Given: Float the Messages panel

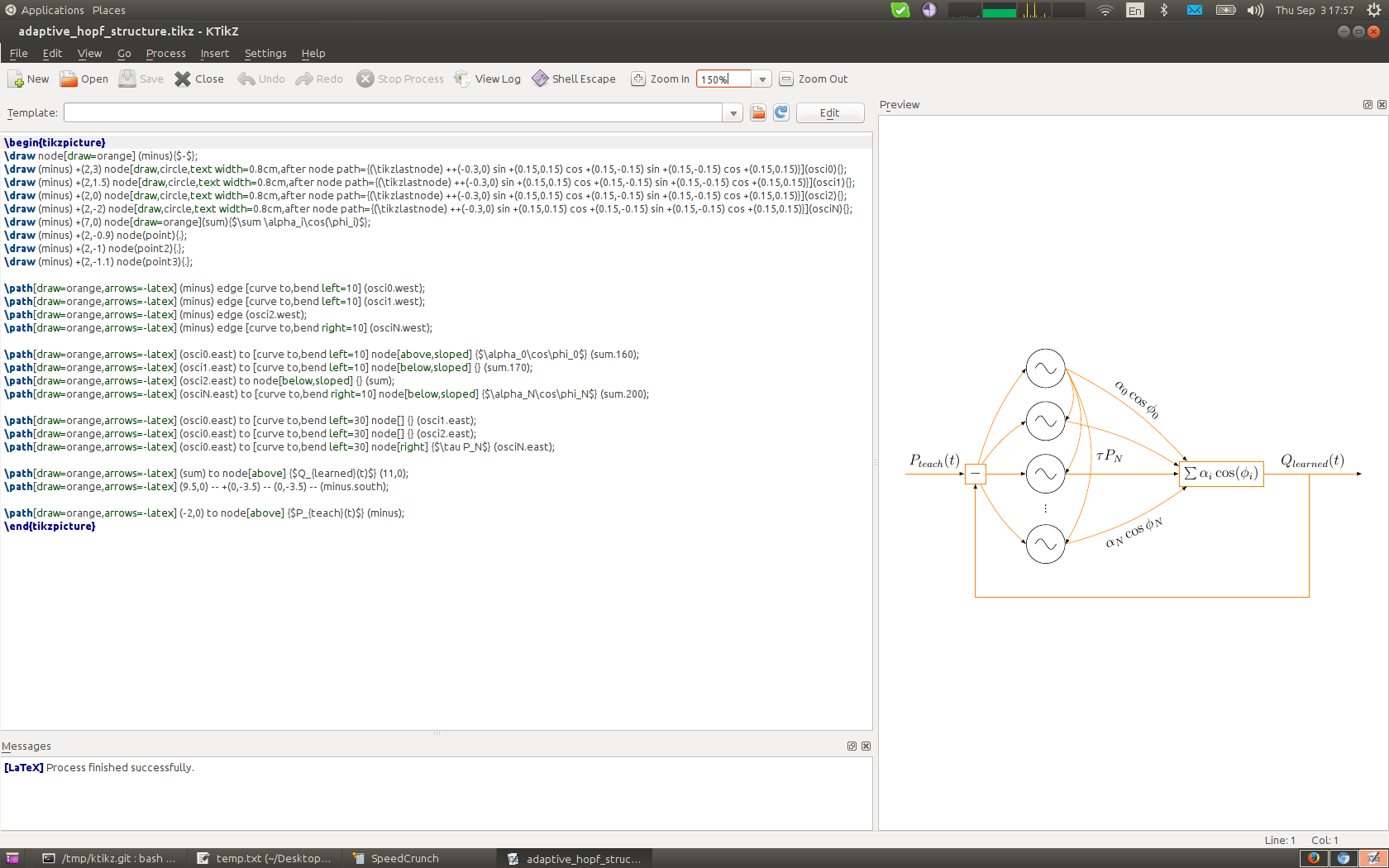Looking at the screenshot, I should point(852,746).
